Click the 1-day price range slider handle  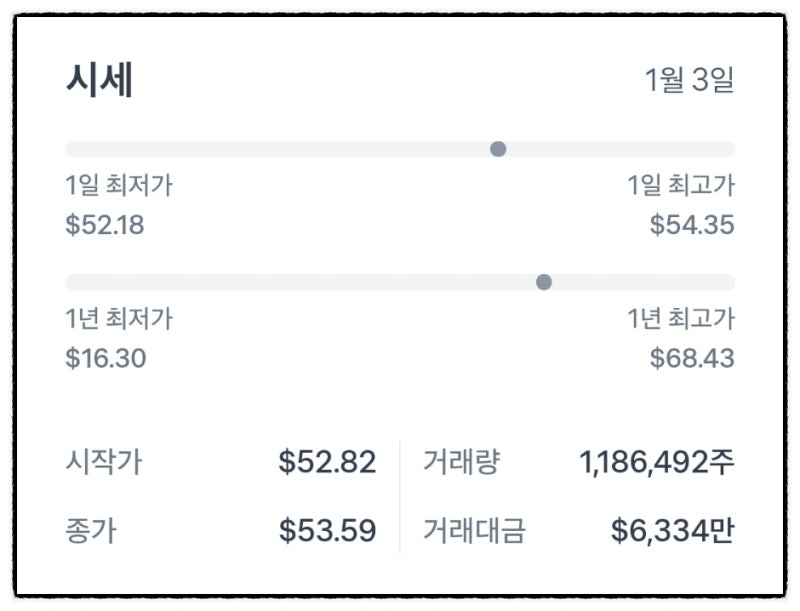[497, 149]
